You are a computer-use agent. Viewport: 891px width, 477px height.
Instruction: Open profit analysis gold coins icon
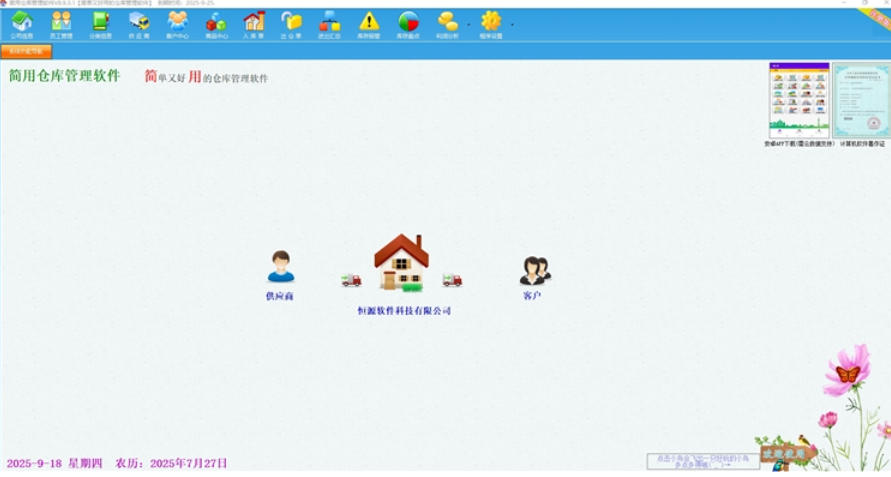coord(447,24)
